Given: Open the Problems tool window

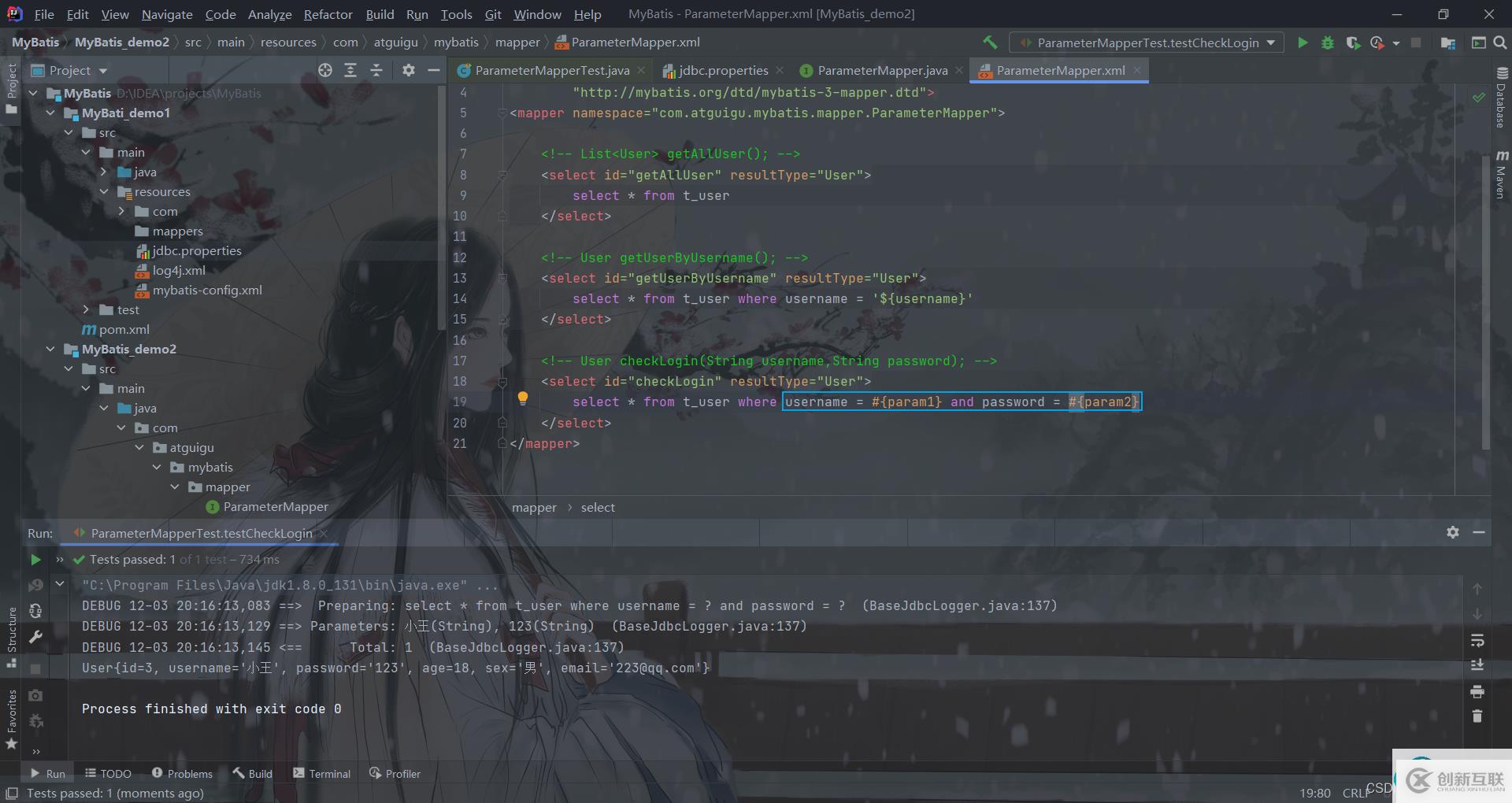Looking at the screenshot, I should tap(182, 774).
